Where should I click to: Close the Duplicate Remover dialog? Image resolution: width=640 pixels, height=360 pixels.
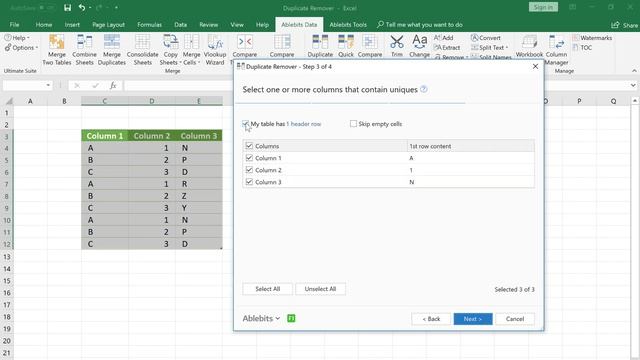pyautogui.click(x=535, y=67)
